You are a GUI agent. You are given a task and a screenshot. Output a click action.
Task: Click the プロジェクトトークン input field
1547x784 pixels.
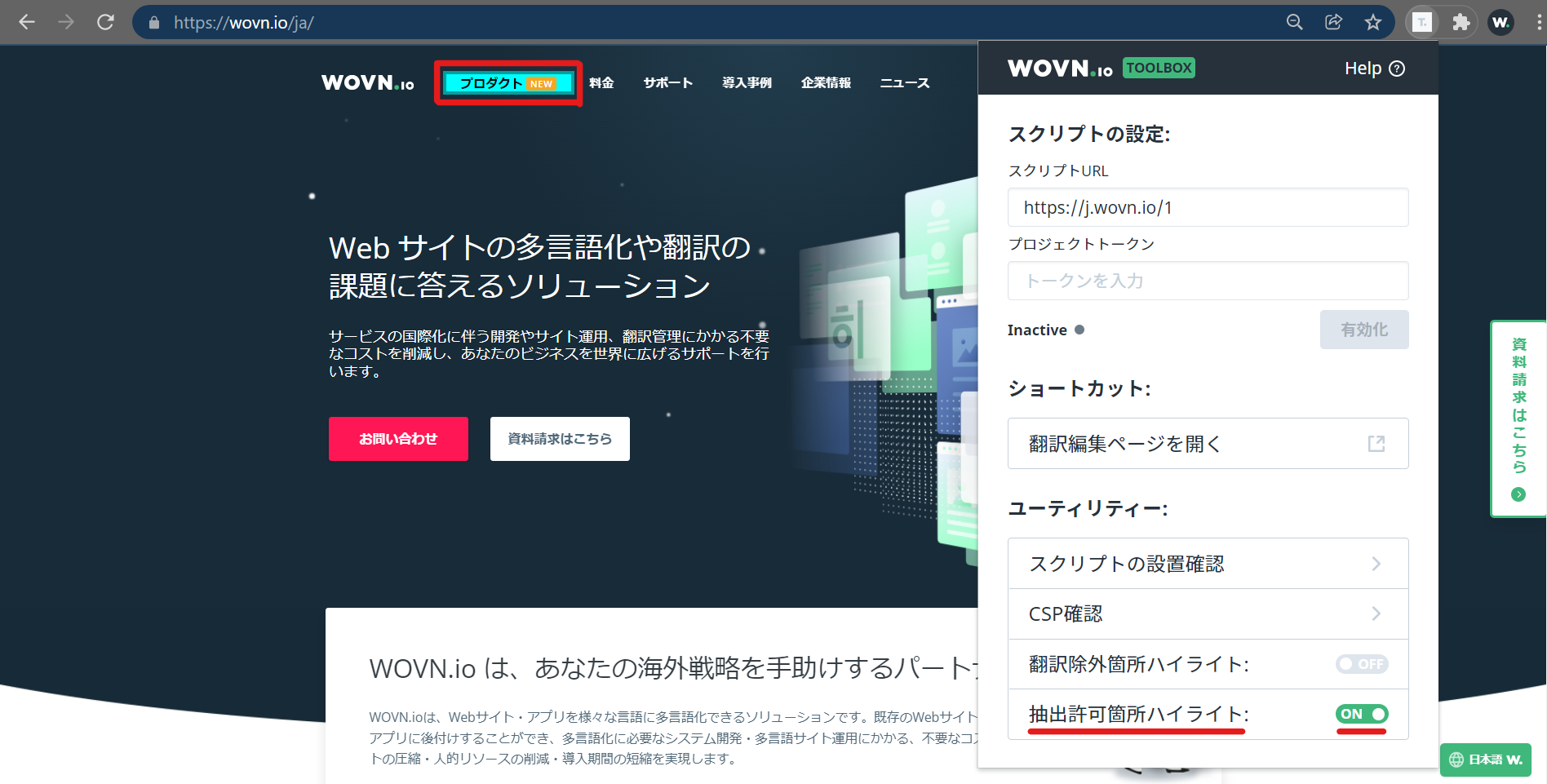(x=1208, y=281)
